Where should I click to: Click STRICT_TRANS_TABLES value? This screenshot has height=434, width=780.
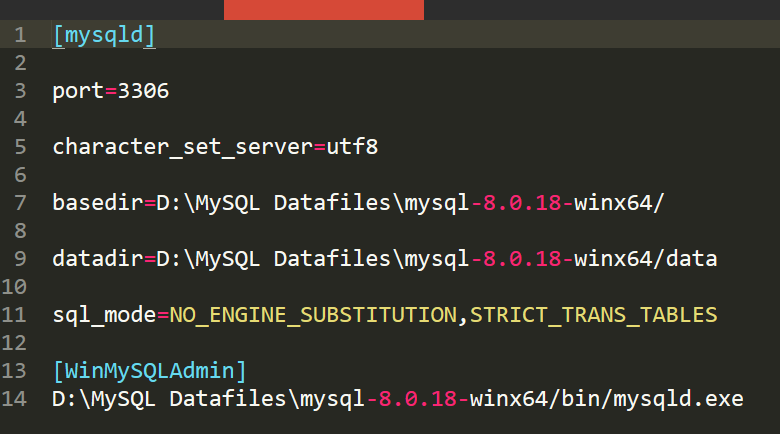593,315
